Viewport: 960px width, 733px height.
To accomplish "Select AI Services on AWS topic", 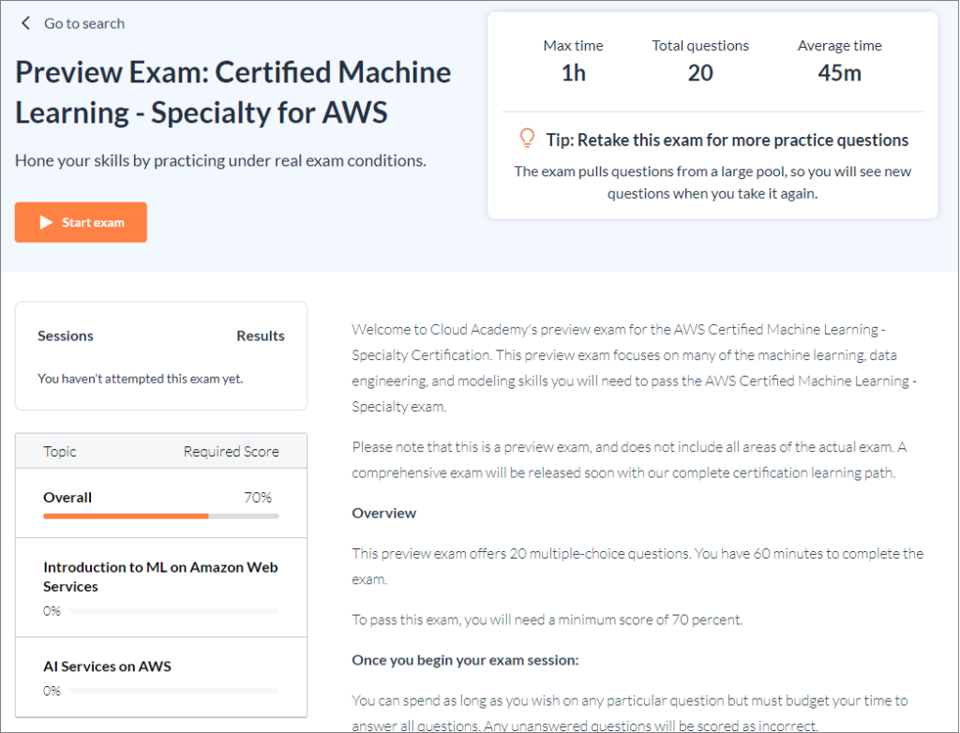I will [107, 666].
